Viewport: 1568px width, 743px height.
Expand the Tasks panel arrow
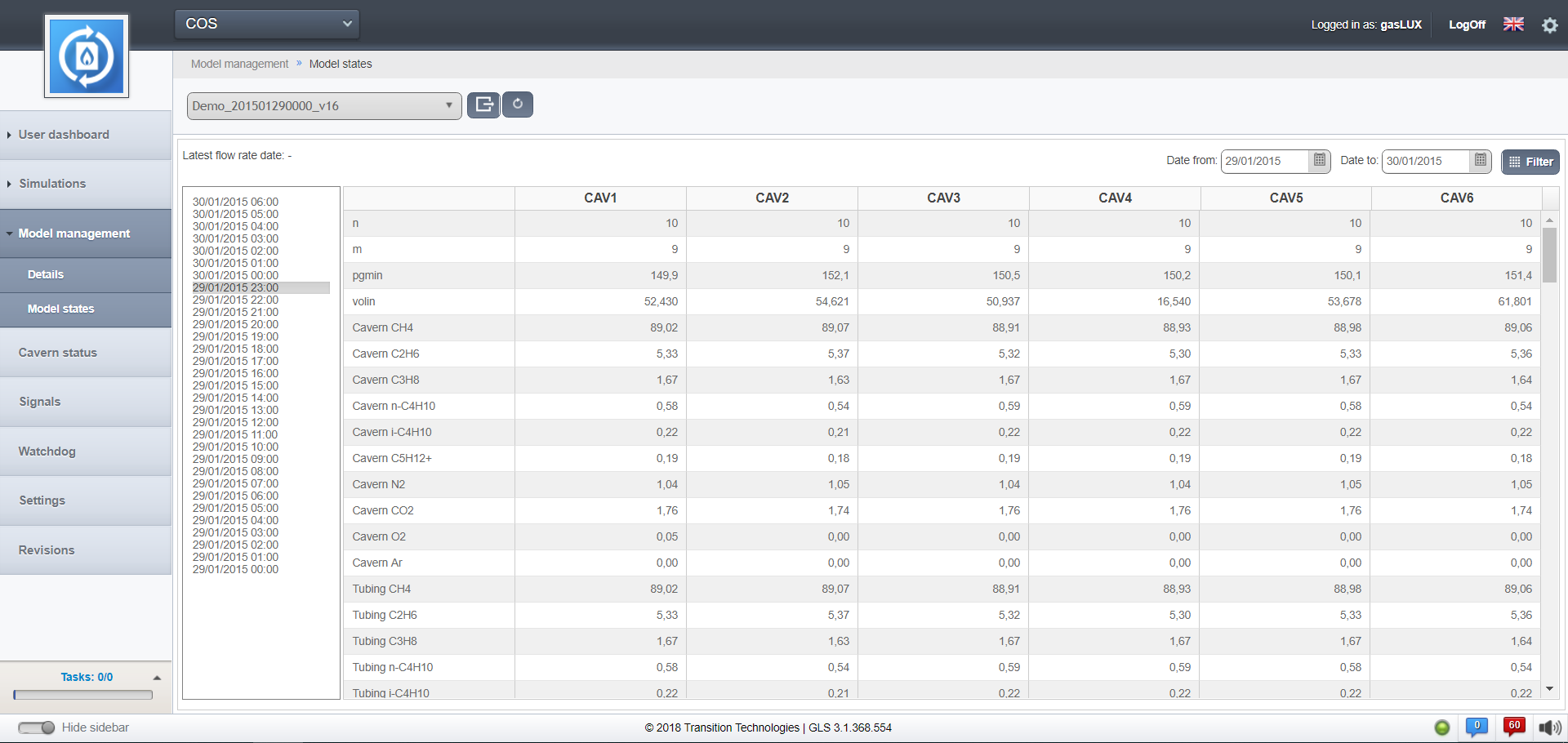click(x=157, y=678)
